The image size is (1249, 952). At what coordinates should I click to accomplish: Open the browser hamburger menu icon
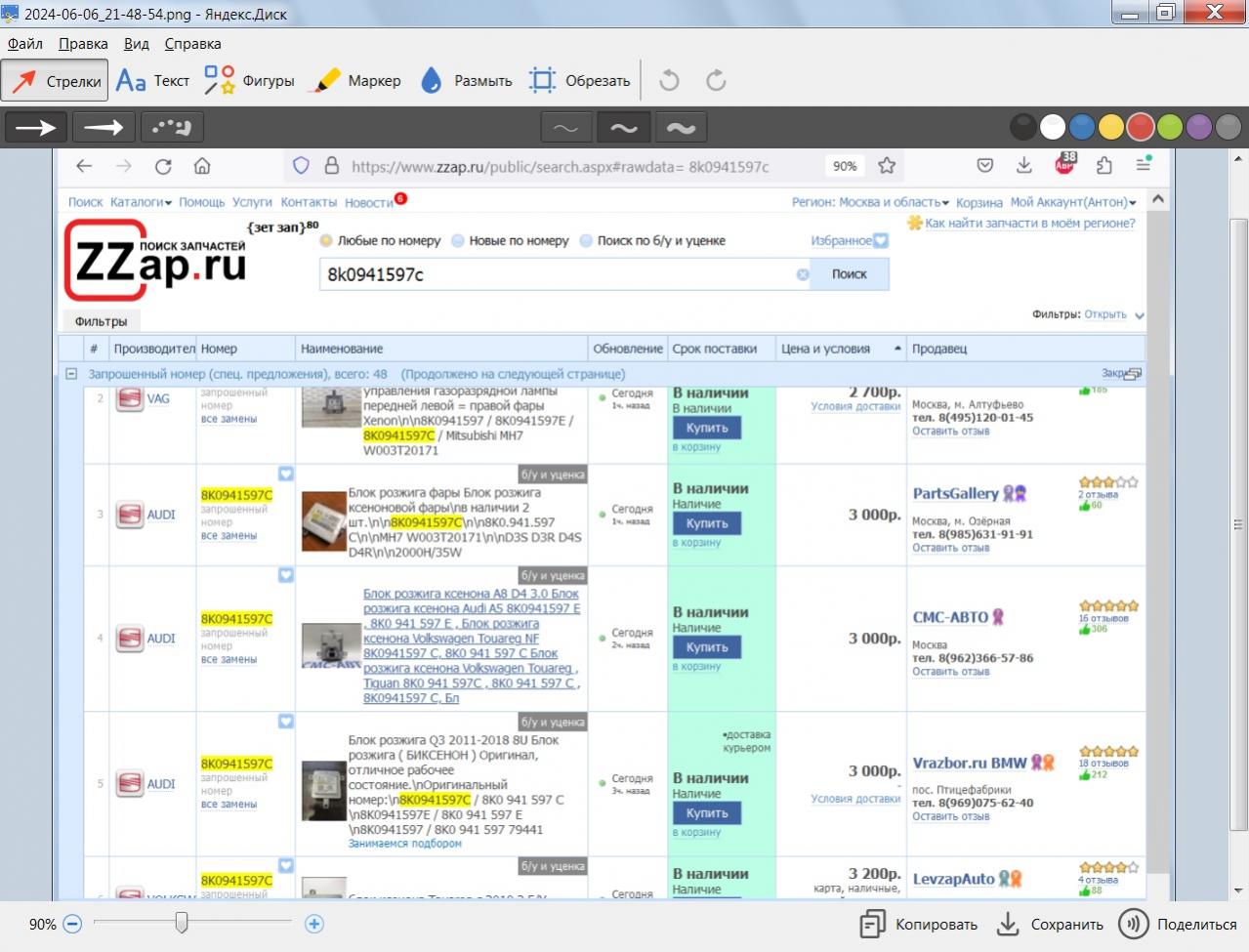coord(1144,165)
